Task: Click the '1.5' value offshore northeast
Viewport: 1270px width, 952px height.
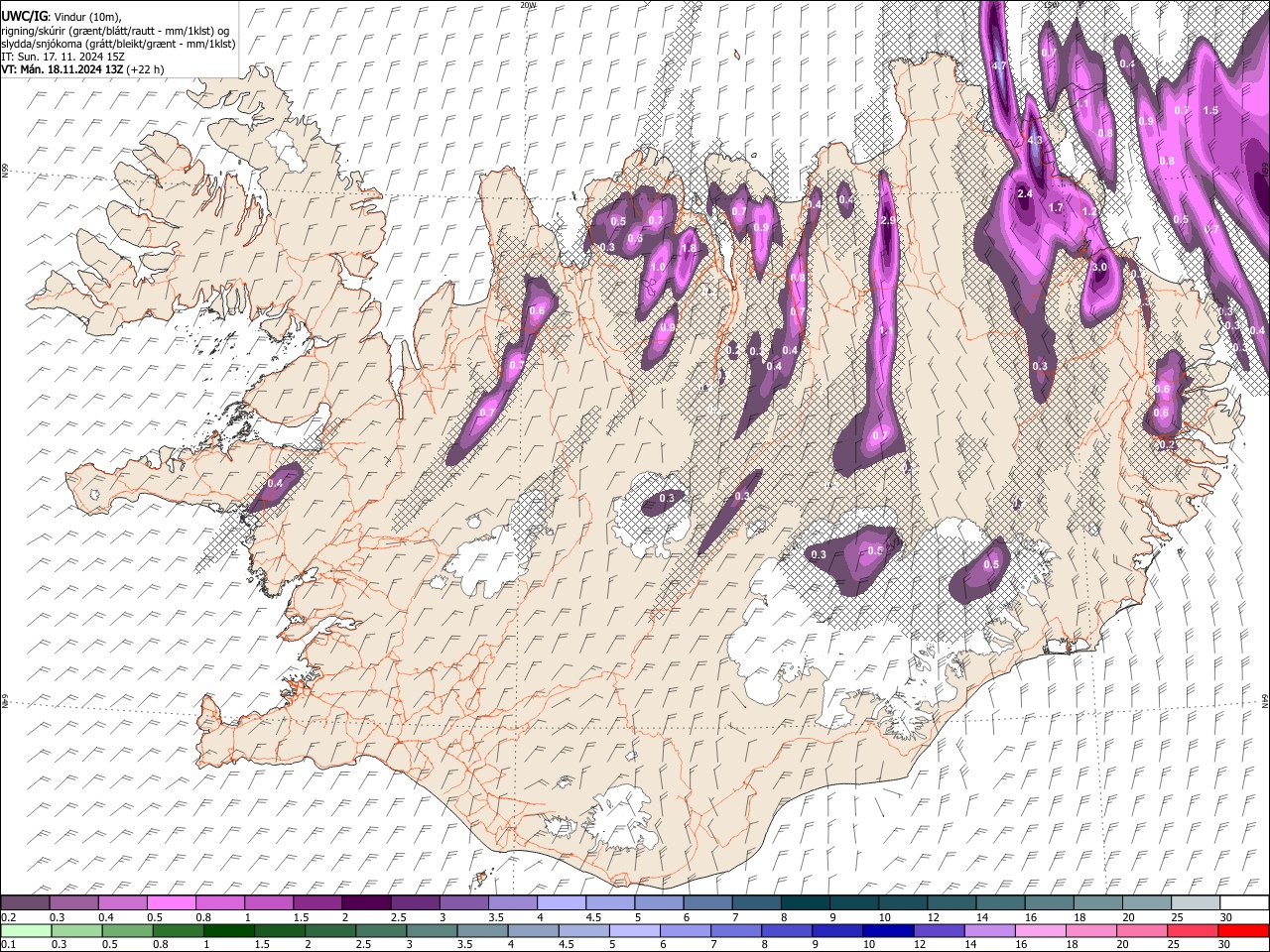Action: tap(1210, 110)
